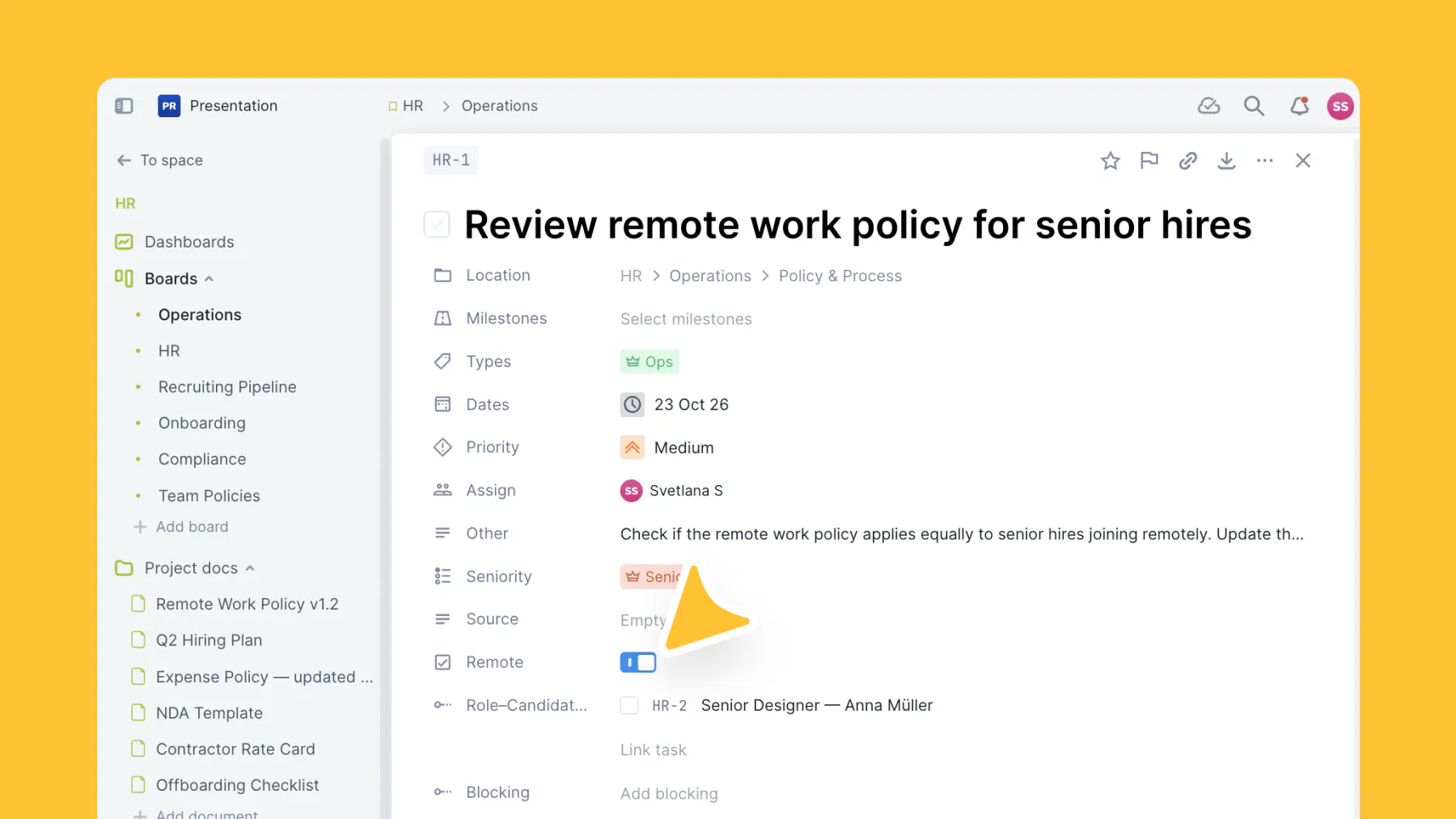1456x819 pixels.
Task: Change the Medium priority value
Action: [684, 448]
